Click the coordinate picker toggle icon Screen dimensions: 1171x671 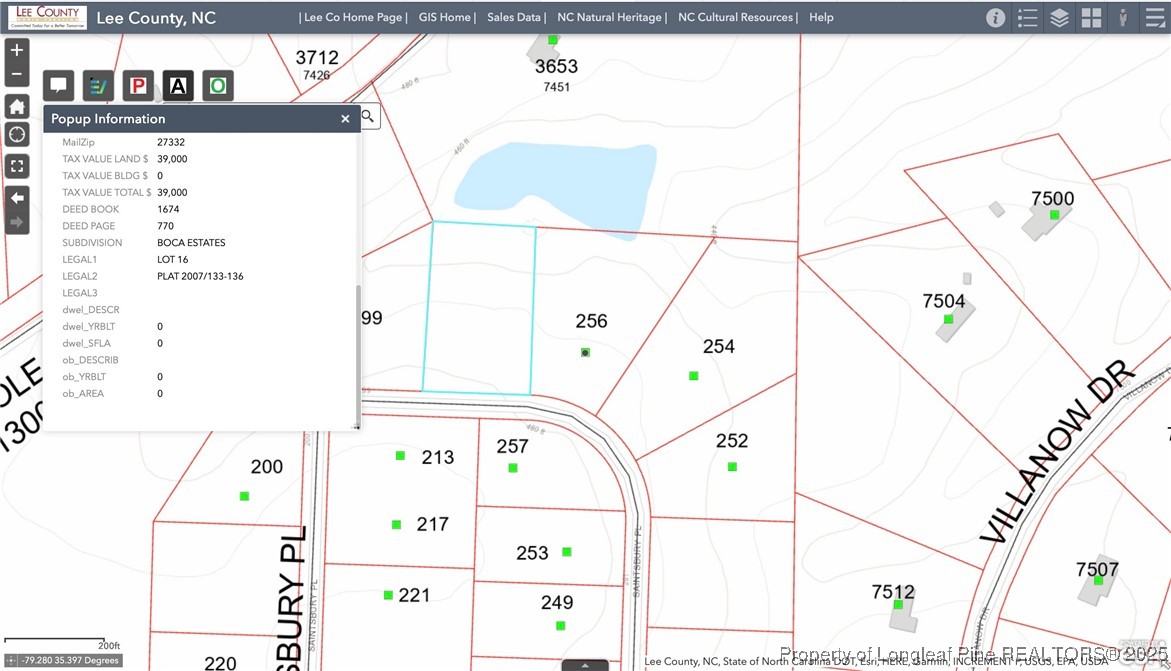point(11,661)
